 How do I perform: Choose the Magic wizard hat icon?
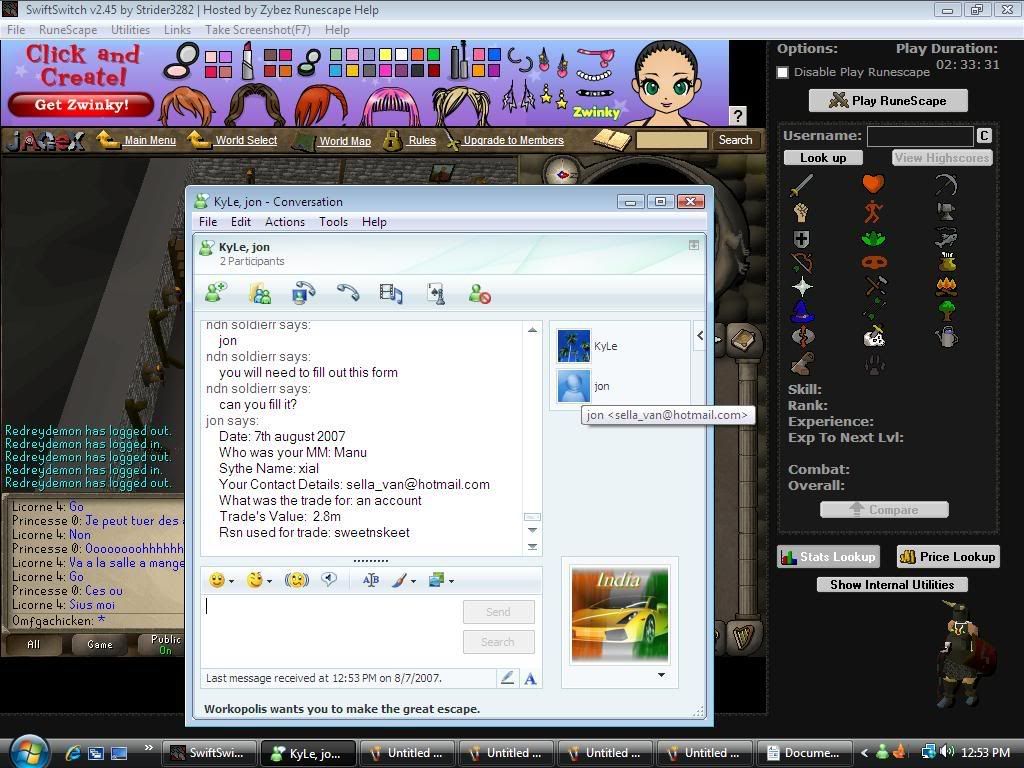801,312
